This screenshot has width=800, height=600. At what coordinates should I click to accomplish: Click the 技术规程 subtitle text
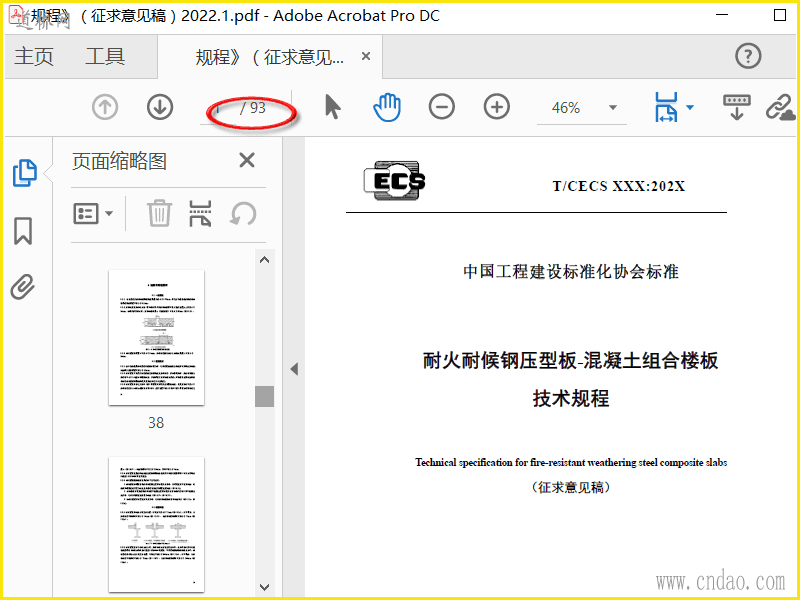click(x=571, y=398)
